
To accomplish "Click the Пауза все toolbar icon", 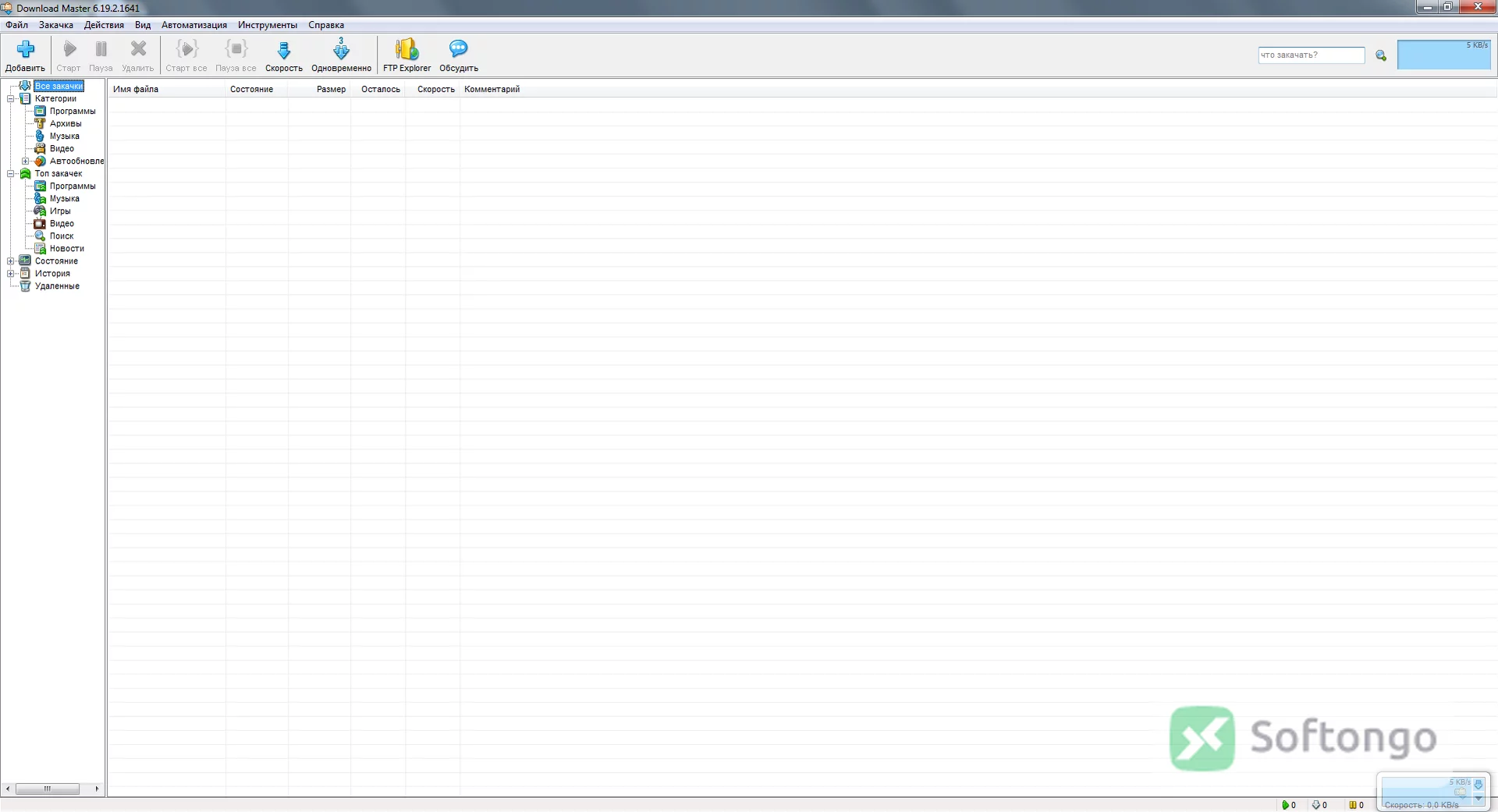I will tap(236, 49).
